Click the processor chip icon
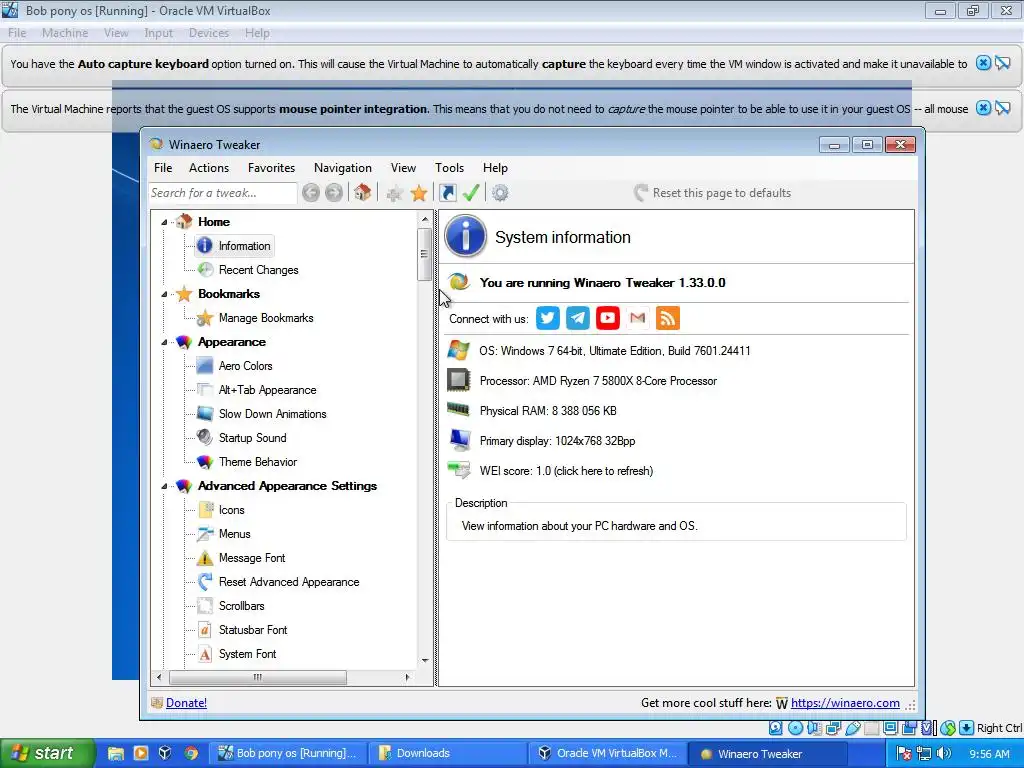Viewport: 1024px width, 768px height. (458, 380)
